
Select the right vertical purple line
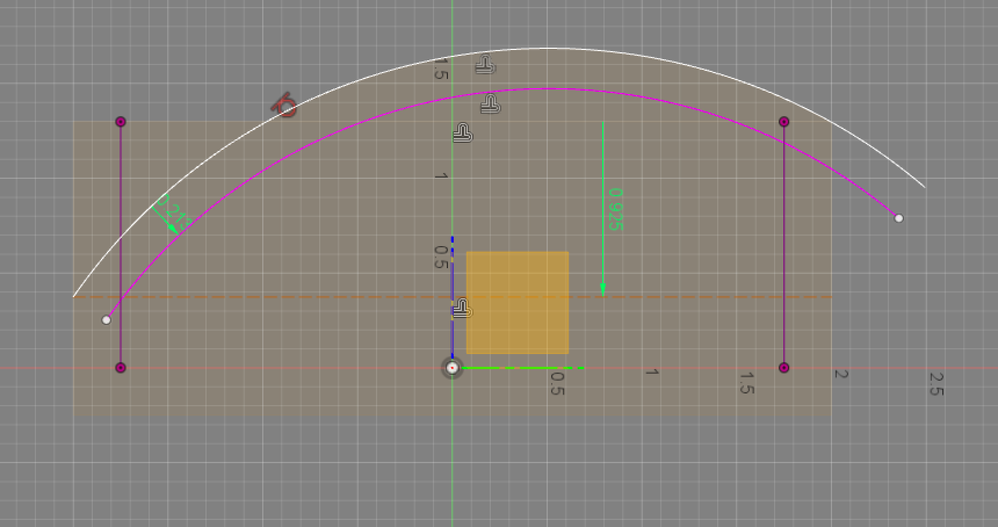coord(784,245)
